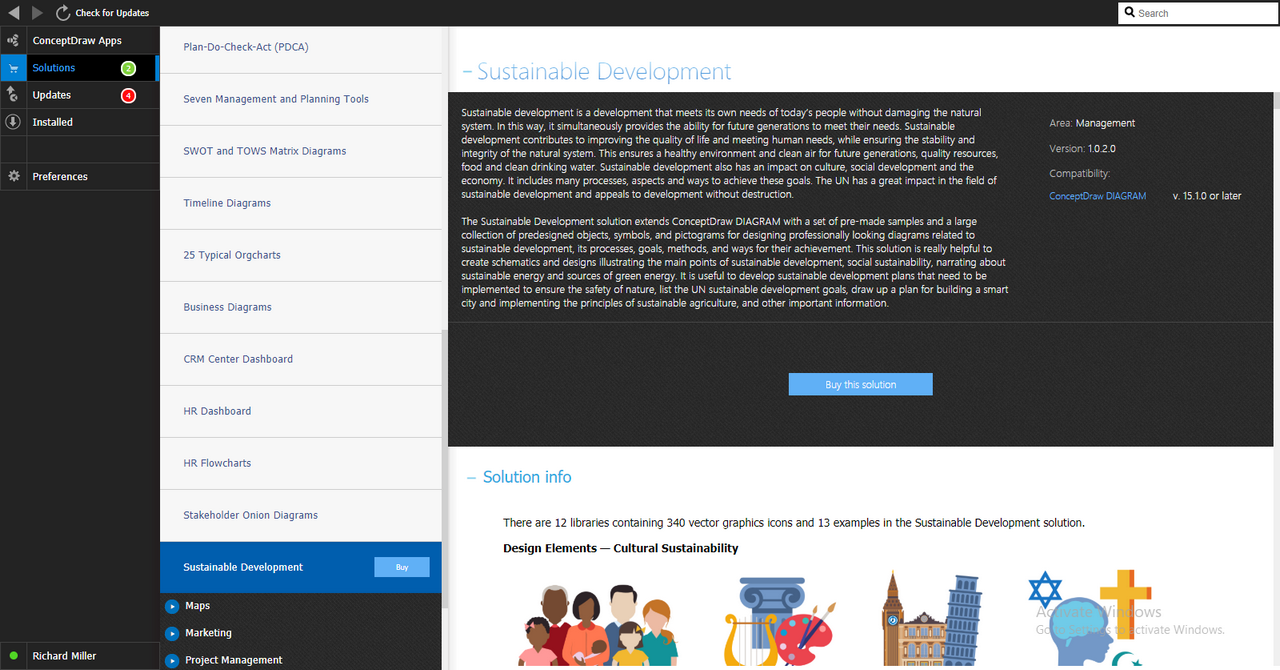Click the Installed download icon

coord(13,122)
